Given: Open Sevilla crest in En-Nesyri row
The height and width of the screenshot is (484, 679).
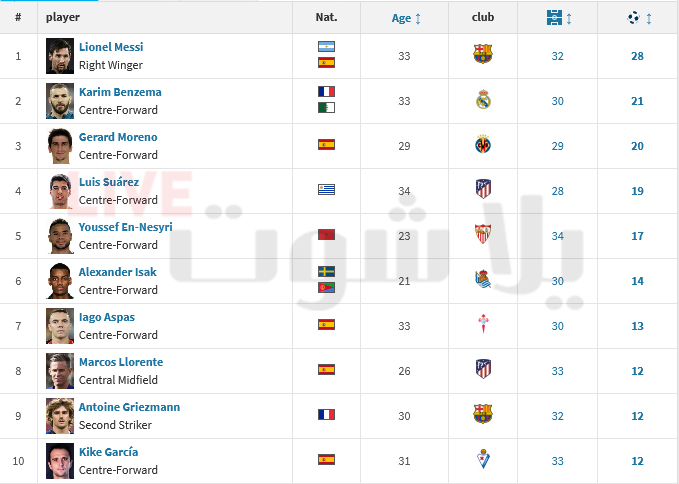Looking at the screenshot, I should pos(483,234).
